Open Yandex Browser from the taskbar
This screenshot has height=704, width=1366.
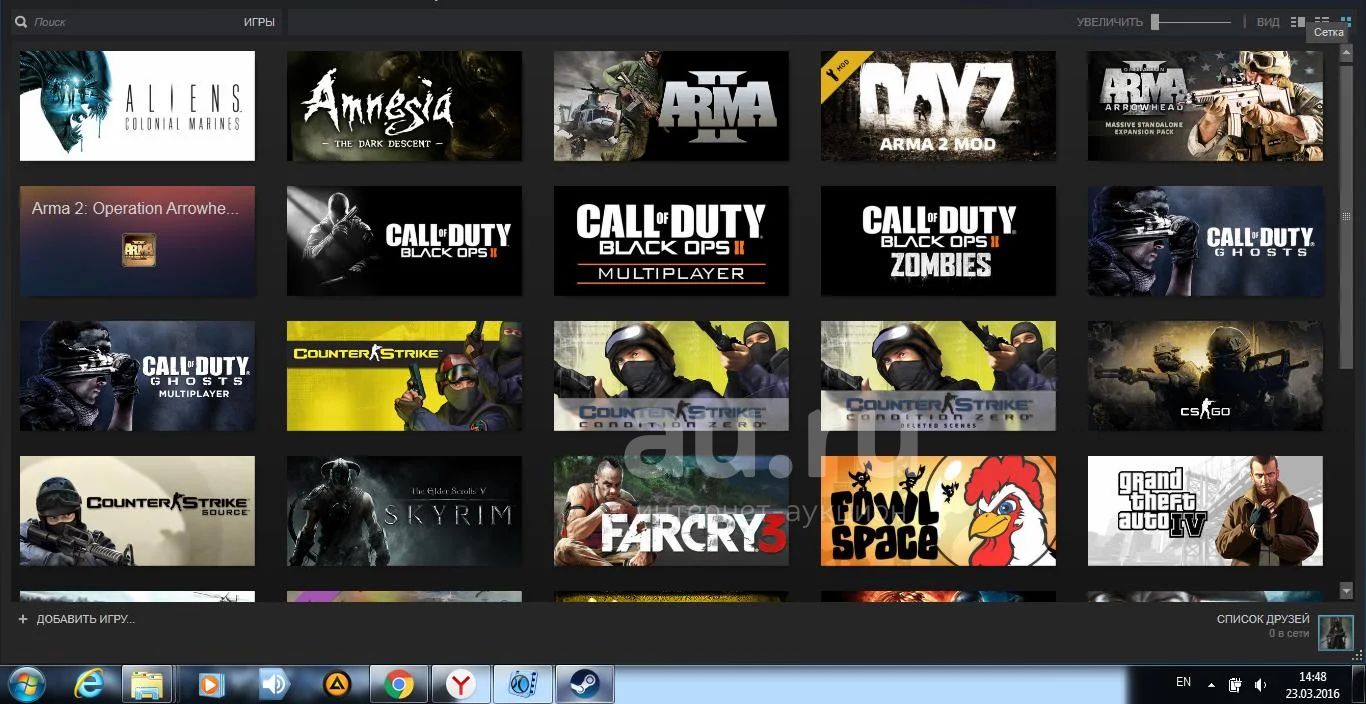click(461, 685)
